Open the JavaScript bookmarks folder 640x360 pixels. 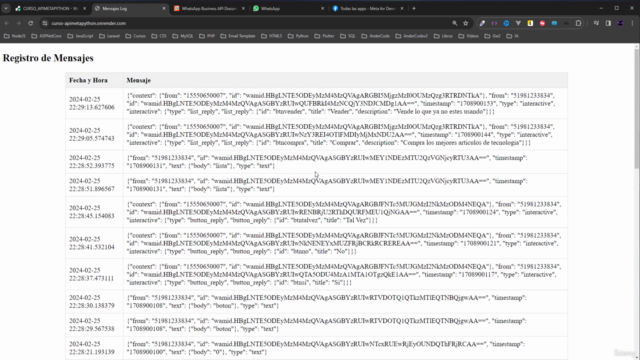coord(80,36)
